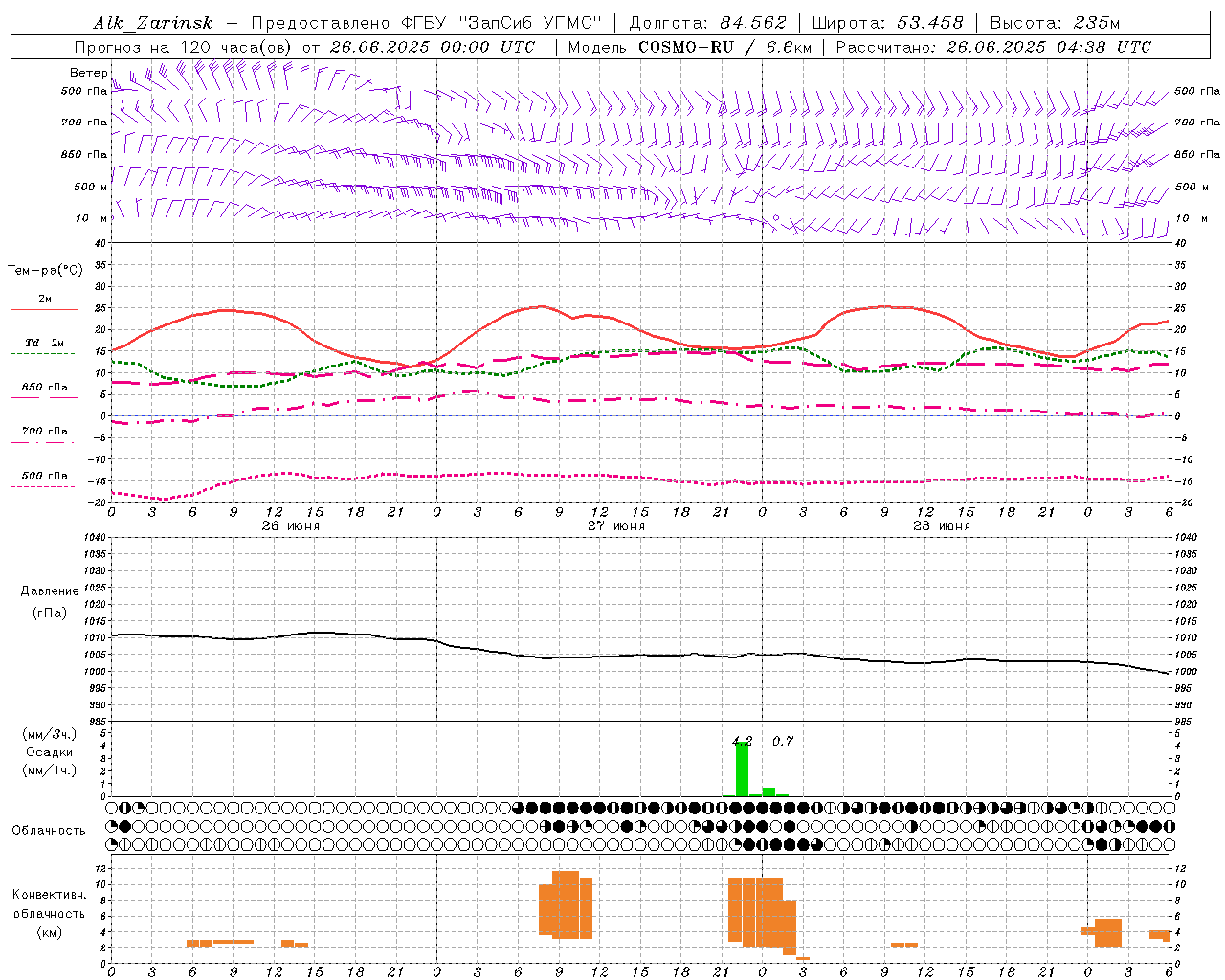The width and height of the screenshot is (1225, 980).
Task: Click the 28 июня date label
Action: (x=941, y=525)
